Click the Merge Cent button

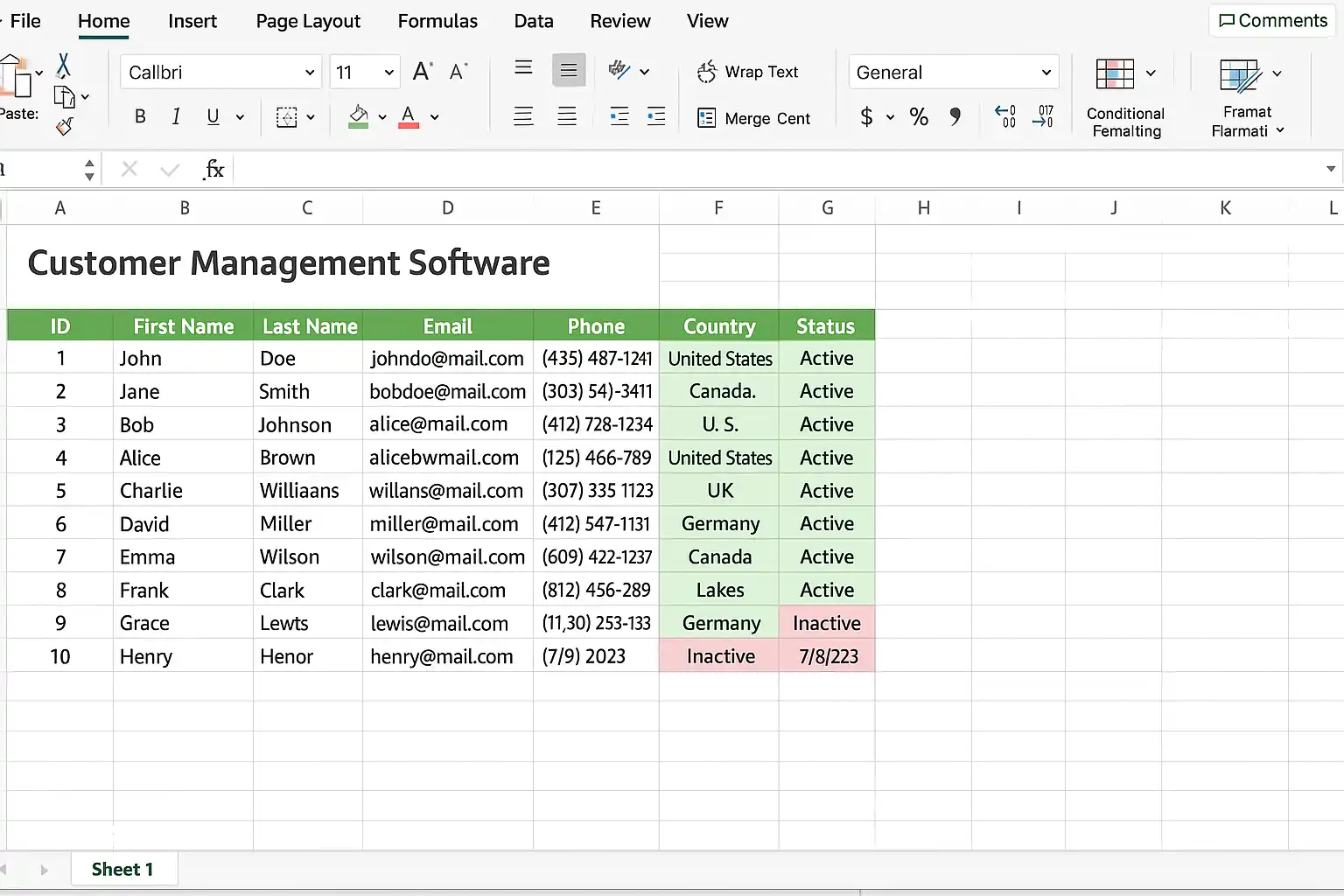754,118
